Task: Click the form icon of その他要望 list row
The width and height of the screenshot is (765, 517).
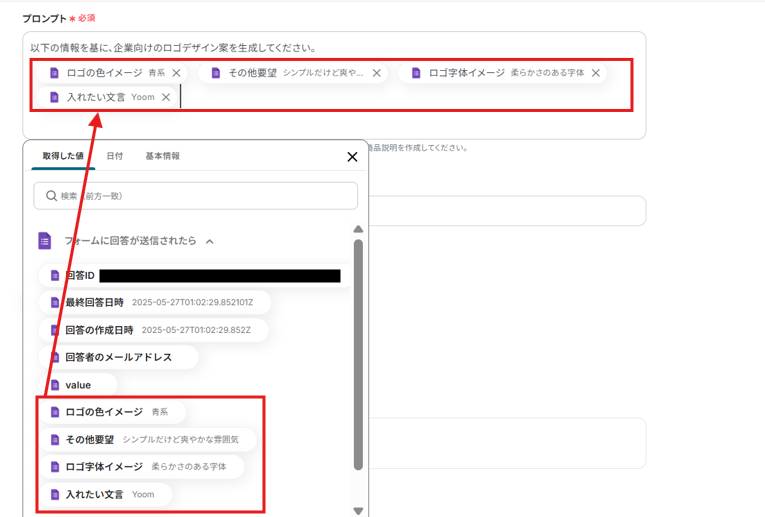Action: pyautogui.click(x=55, y=439)
